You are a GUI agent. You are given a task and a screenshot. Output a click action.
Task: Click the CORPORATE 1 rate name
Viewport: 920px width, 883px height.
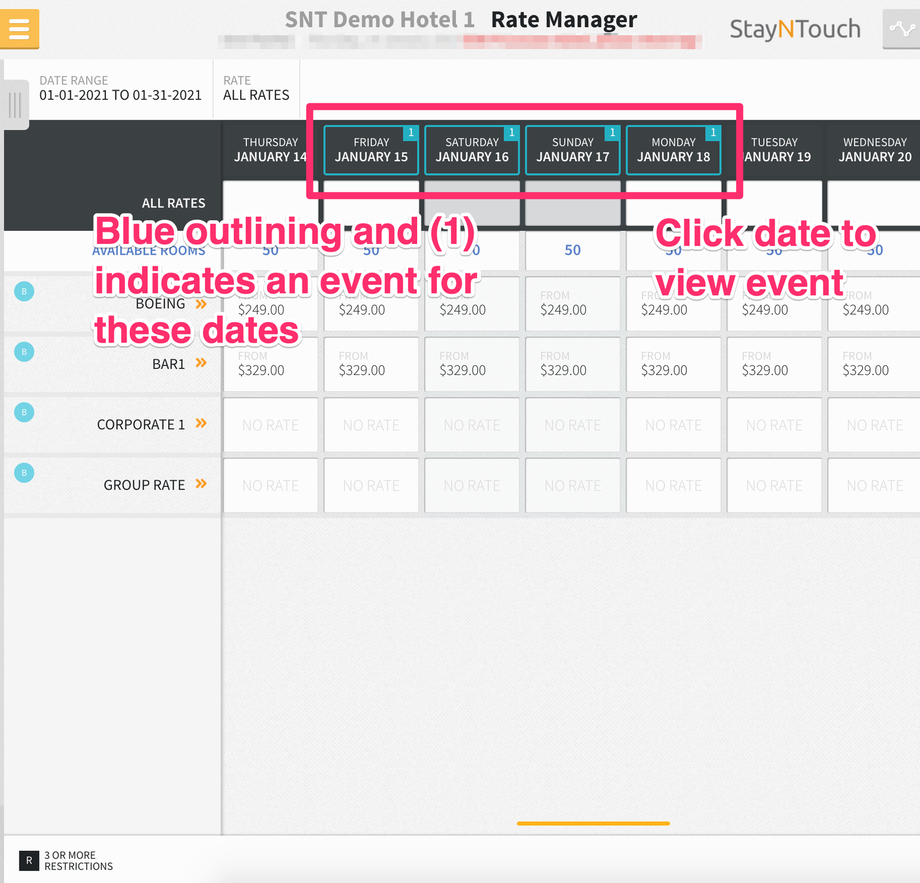141,424
